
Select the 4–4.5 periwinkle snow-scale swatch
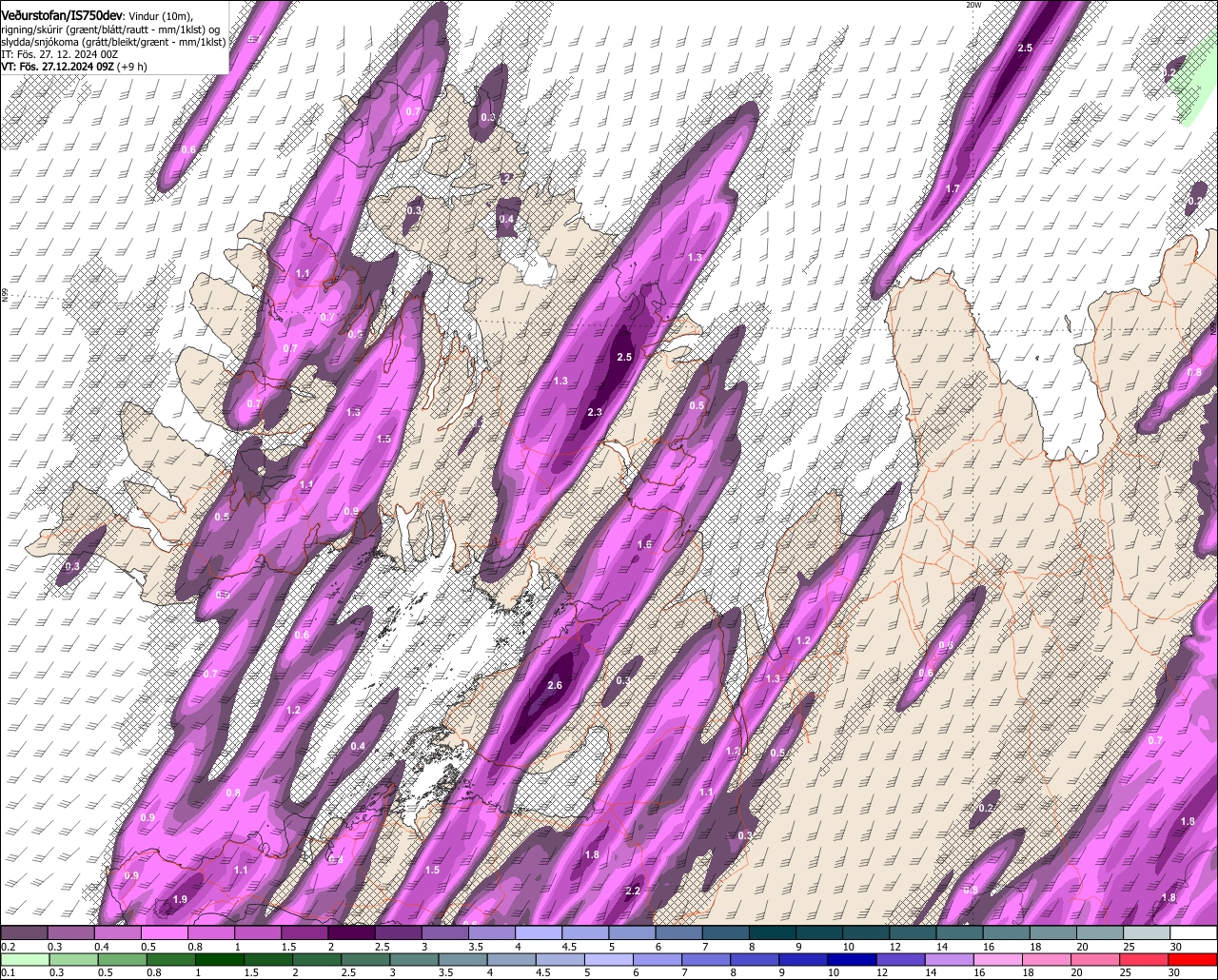tap(539, 933)
